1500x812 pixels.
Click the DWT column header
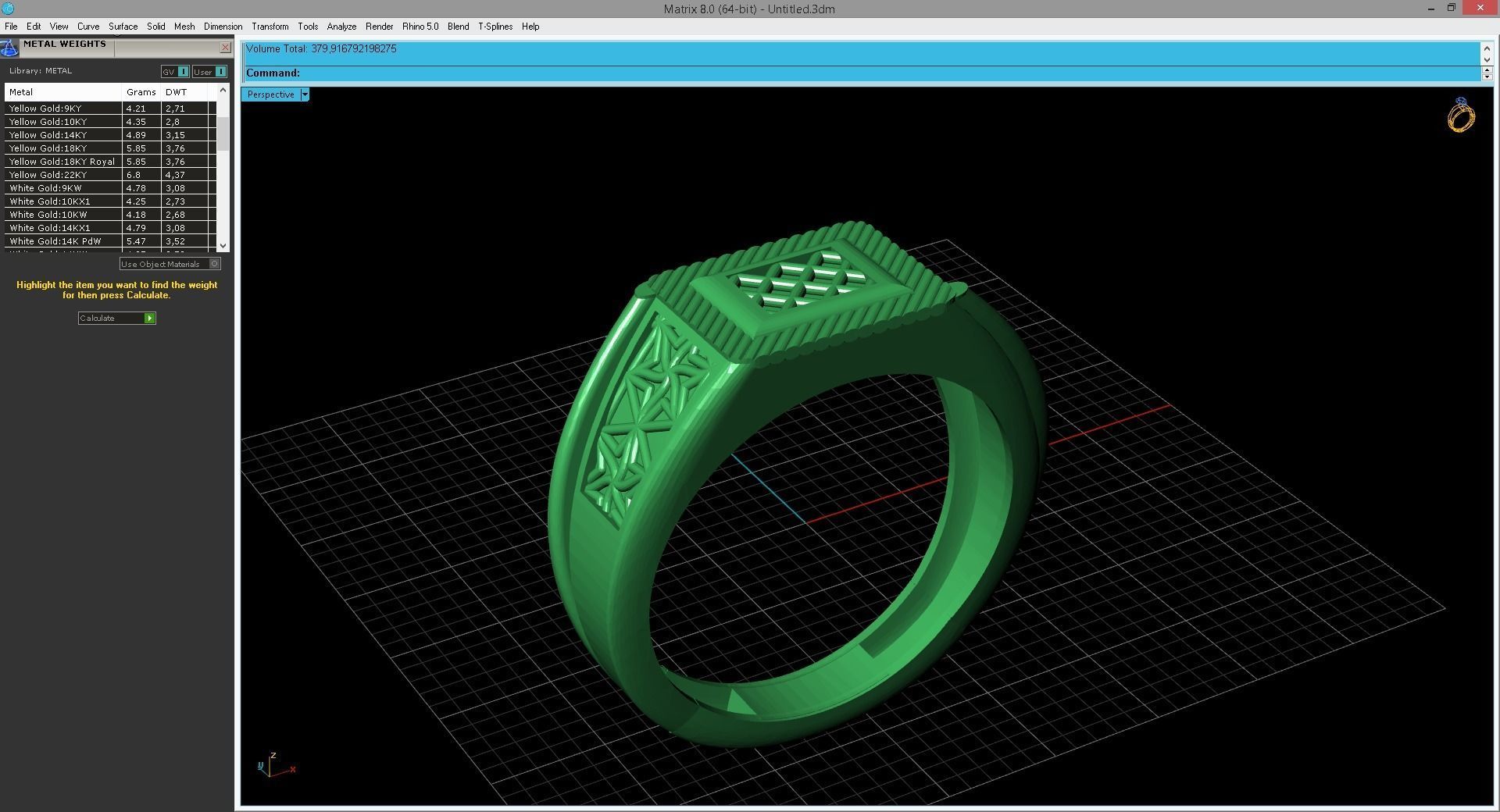point(184,92)
